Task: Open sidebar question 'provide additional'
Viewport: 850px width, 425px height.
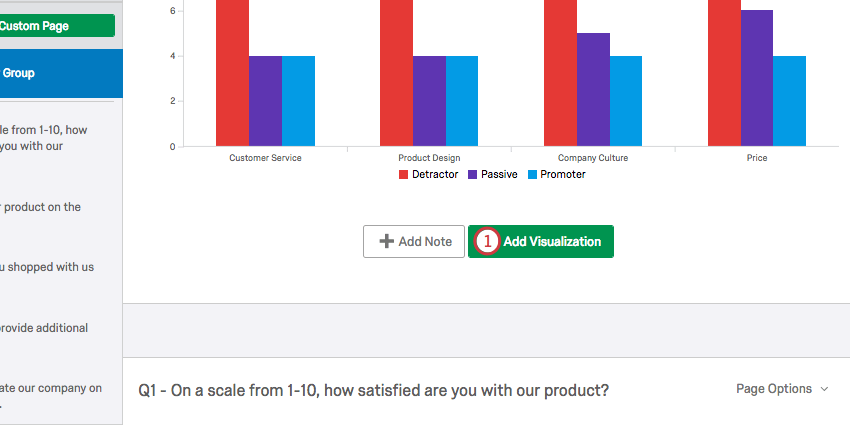Action: [45, 328]
